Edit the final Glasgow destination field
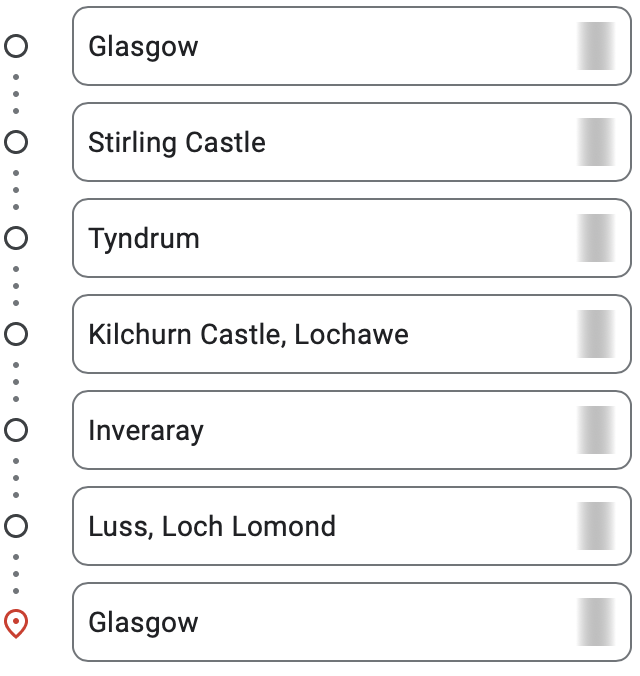This screenshot has height=676, width=640. tap(352, 622)
